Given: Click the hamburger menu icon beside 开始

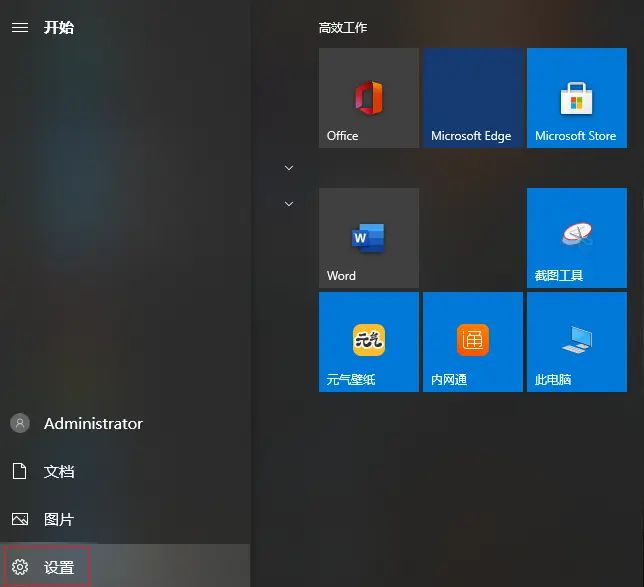Looking at the screenshot, I should (x=20, y=28).
